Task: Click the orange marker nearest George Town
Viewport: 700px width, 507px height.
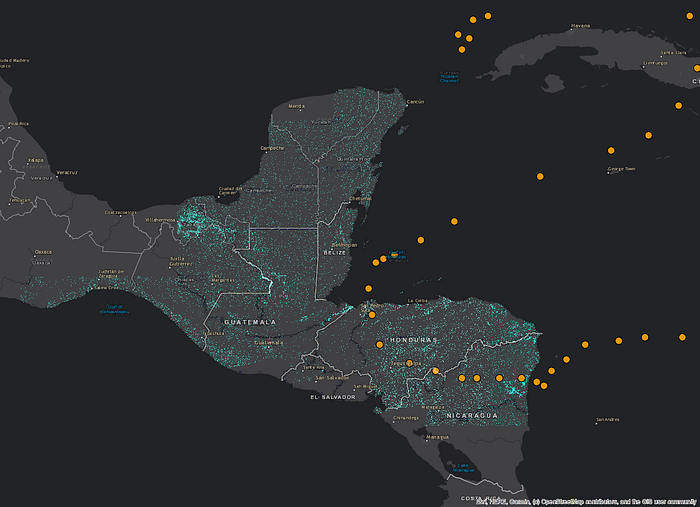Action: (611, 150)
